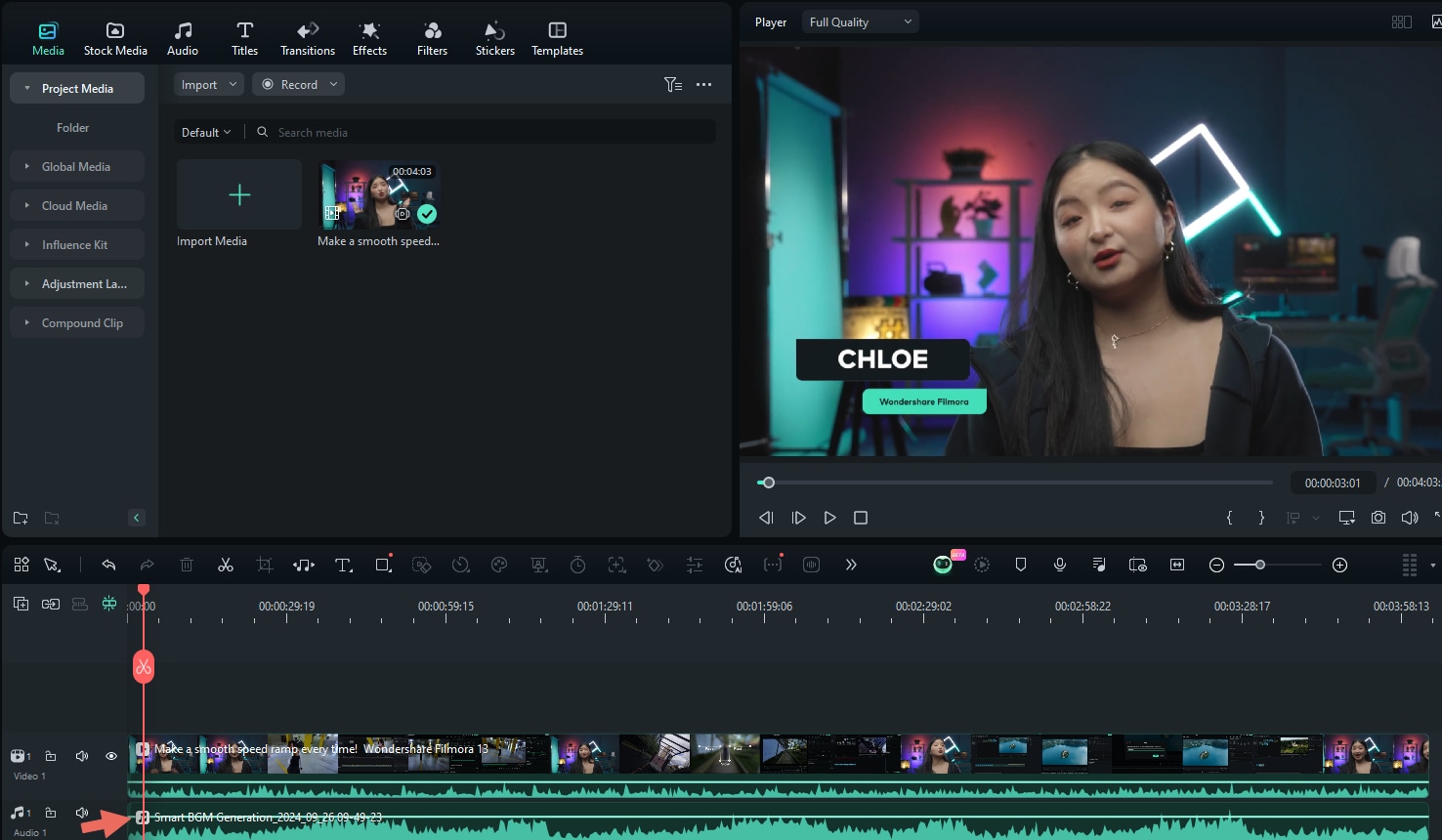Image resolution: width=1442 pixels, height=840 pixels.
Task: Switch to the Audio tab
Action: [x=183, y=39]
